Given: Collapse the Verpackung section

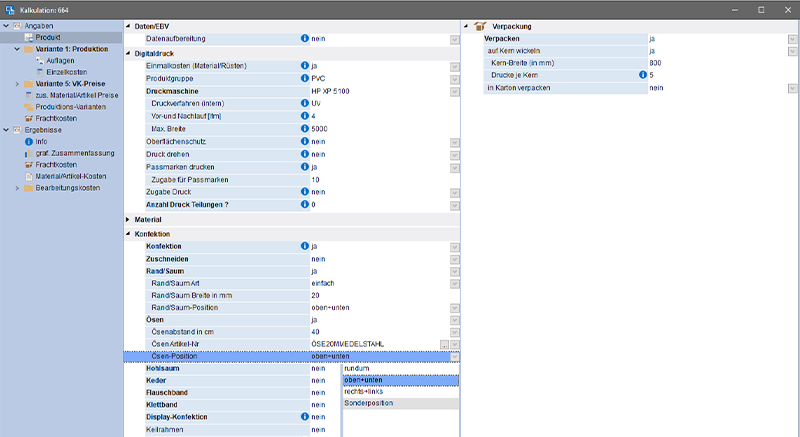Looking at the screenshot, I should (466, 26).
